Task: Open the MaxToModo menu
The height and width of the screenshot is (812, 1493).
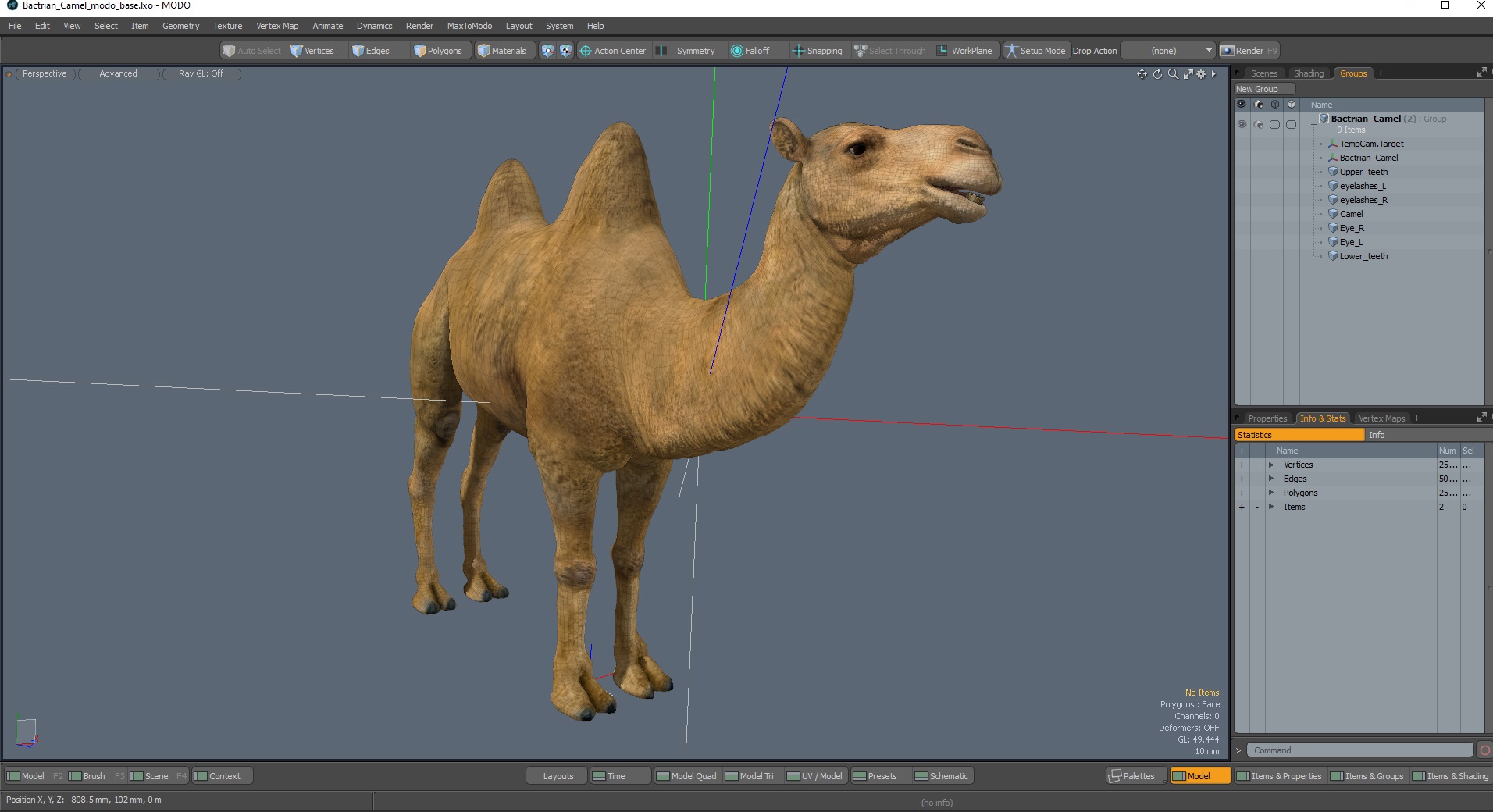Action: click(469, 26)
